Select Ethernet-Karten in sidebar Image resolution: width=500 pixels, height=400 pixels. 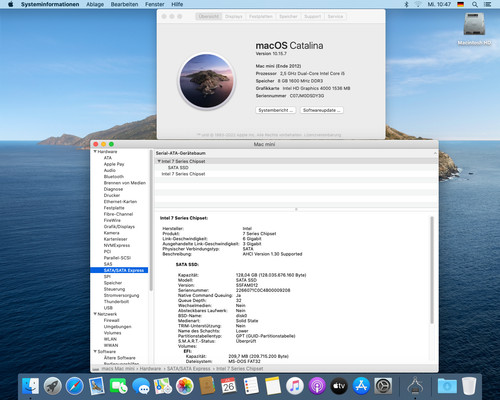point(120,202)
